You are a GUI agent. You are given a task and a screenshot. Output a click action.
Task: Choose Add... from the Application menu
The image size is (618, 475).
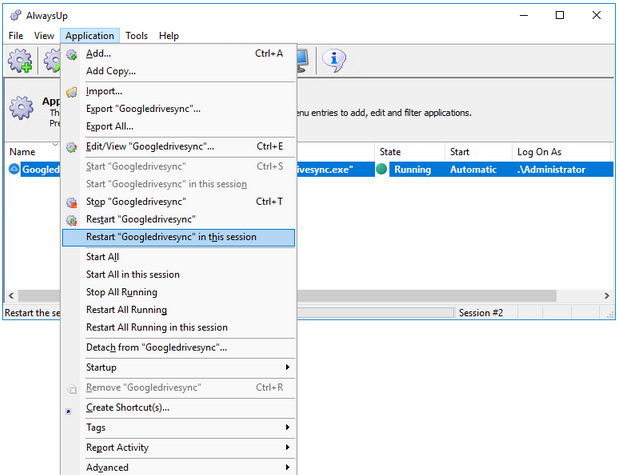pyautogui.click(x=179, y=54)
